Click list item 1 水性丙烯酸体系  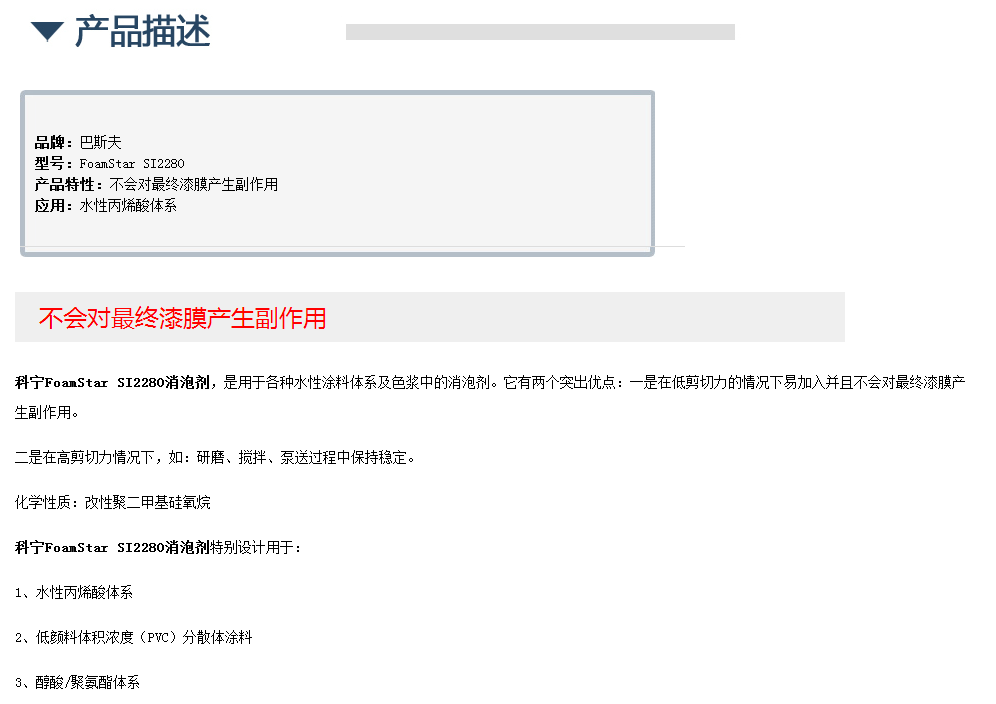point(74,593)
